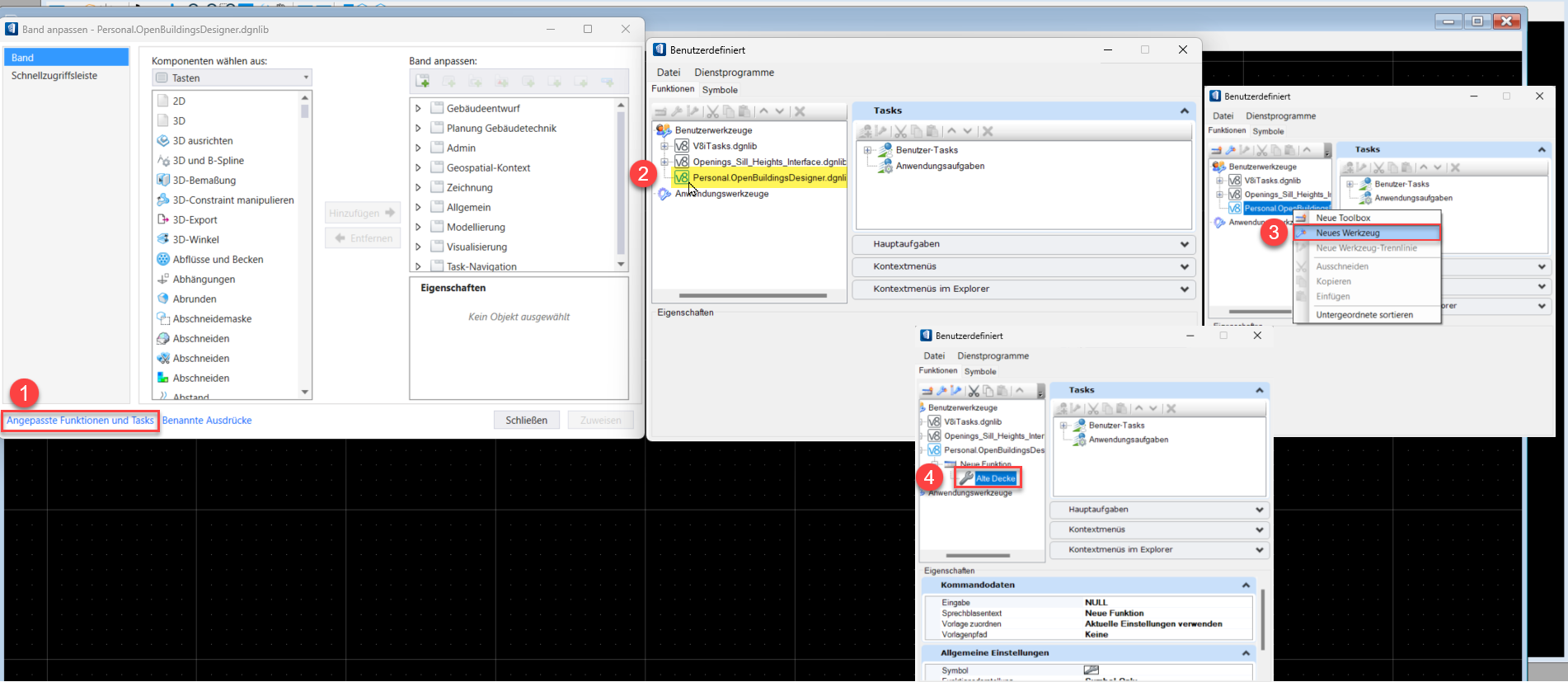
Task: Click New Task icon in middle window Tasks toolbar
Action: [866, 131]
